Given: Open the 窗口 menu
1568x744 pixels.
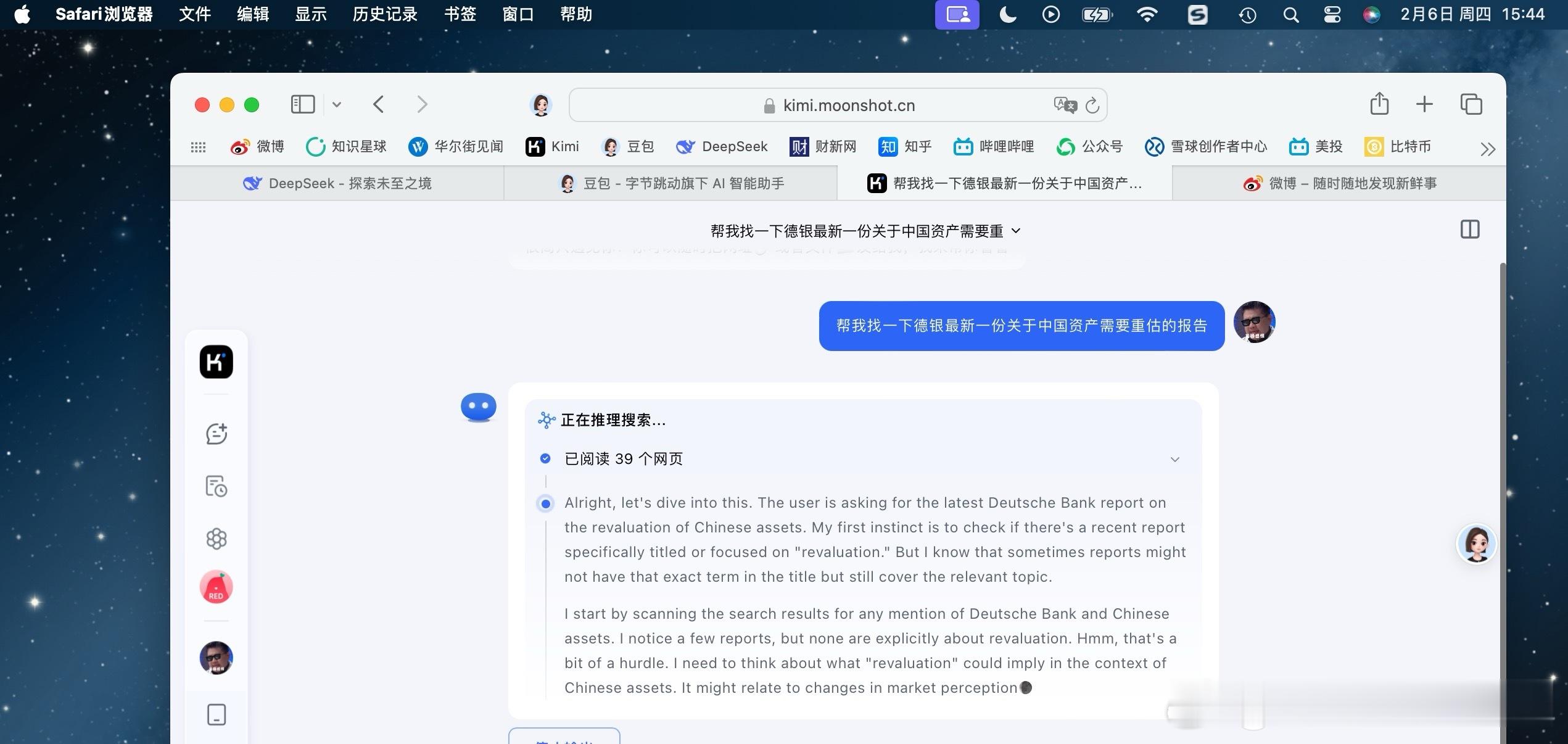Looking at the screenshot, I should pyautogui.click(x=518, y=14).
